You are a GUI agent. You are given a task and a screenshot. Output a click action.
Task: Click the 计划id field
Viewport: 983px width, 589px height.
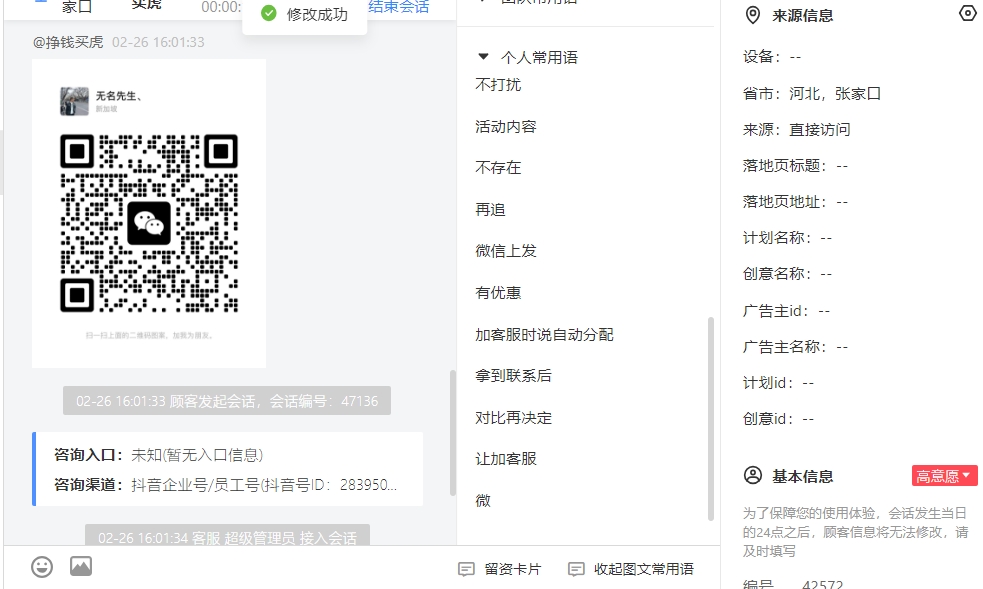tap(778, 382)
